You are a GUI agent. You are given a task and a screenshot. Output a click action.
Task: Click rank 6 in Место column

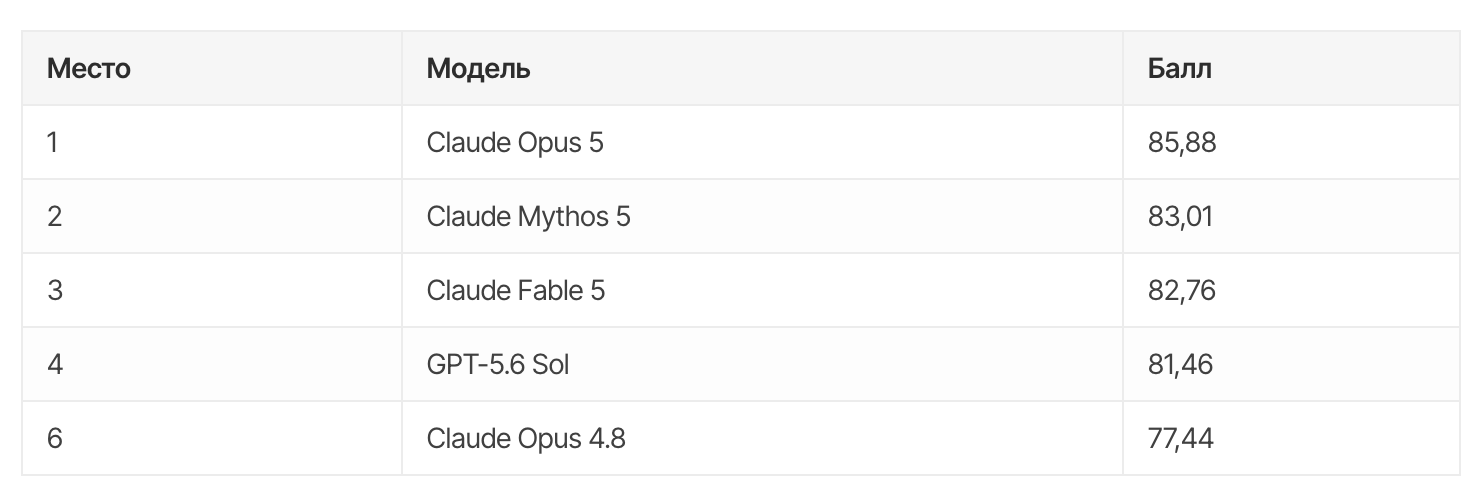click(54, 438)
